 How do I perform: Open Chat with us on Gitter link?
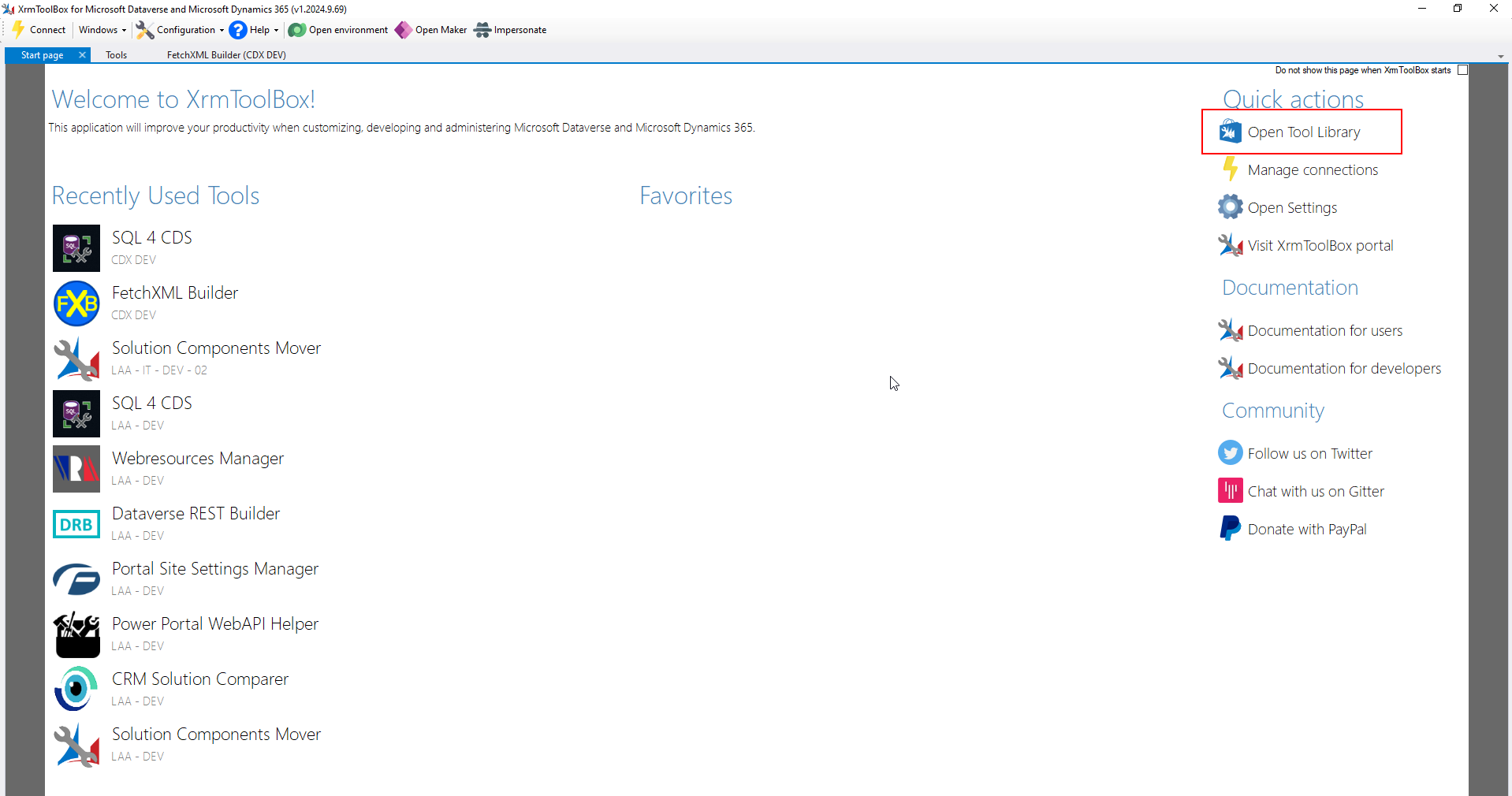[x=1316, y=492]
